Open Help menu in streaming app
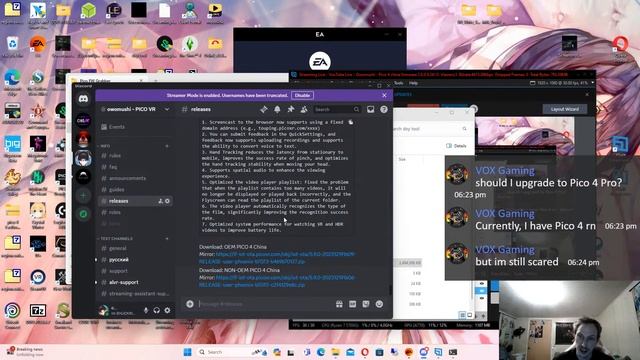640x360 pixels. (413, 83)
